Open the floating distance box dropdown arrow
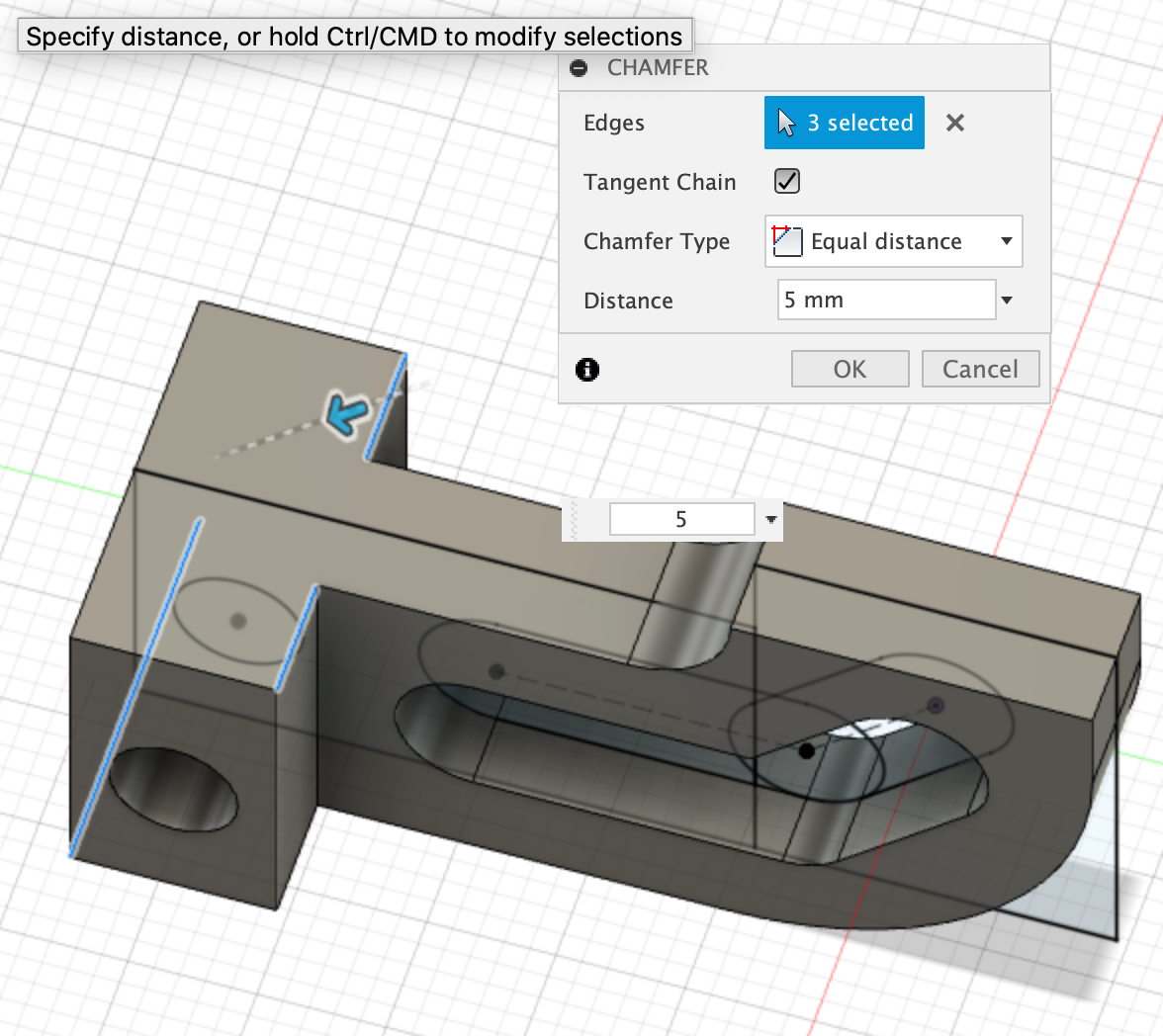This screenshot has width=1163, height=1036. pyautogui.click(x=770, y=520)
